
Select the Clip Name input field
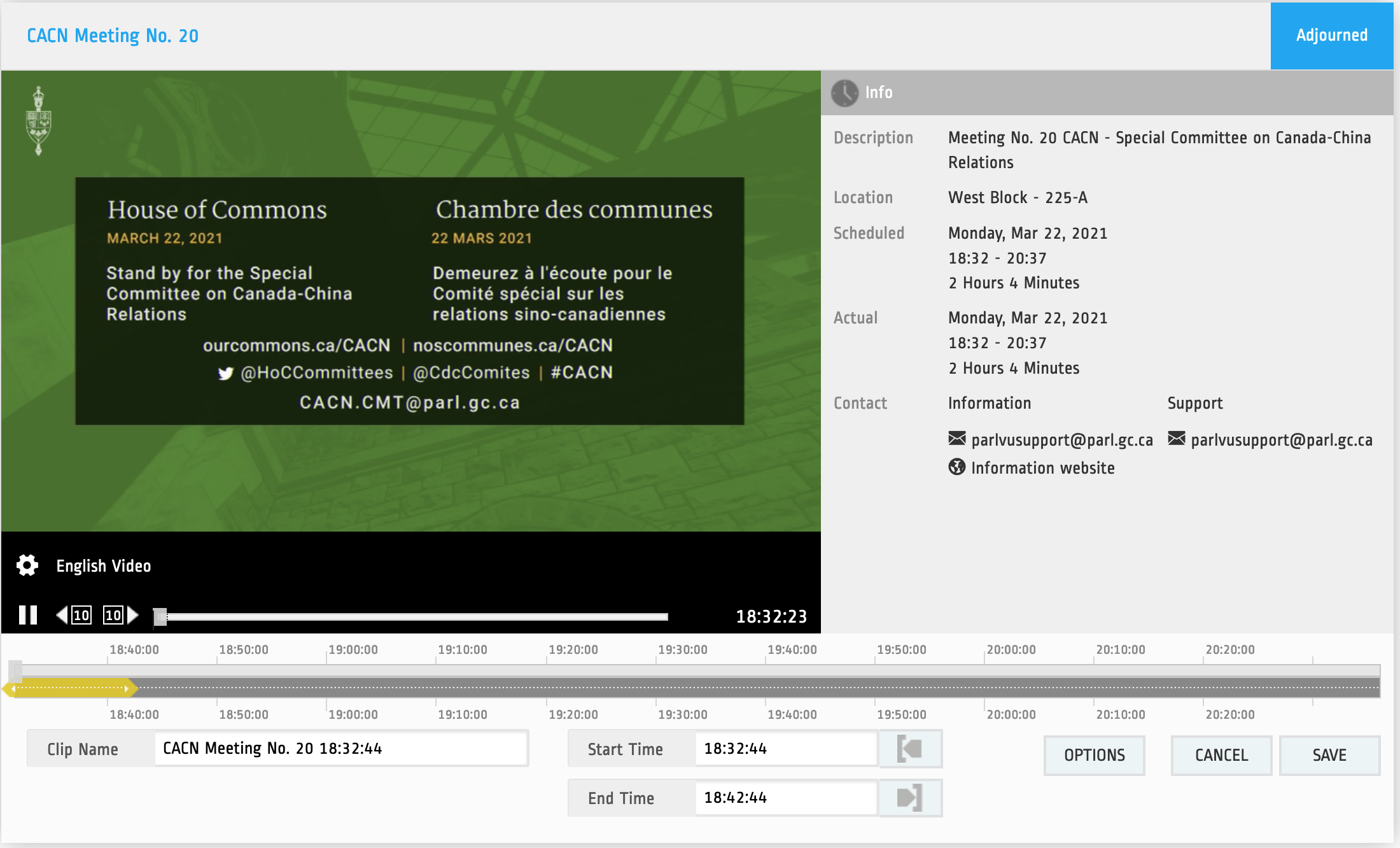pyautogui.click(x=341, y=749)
